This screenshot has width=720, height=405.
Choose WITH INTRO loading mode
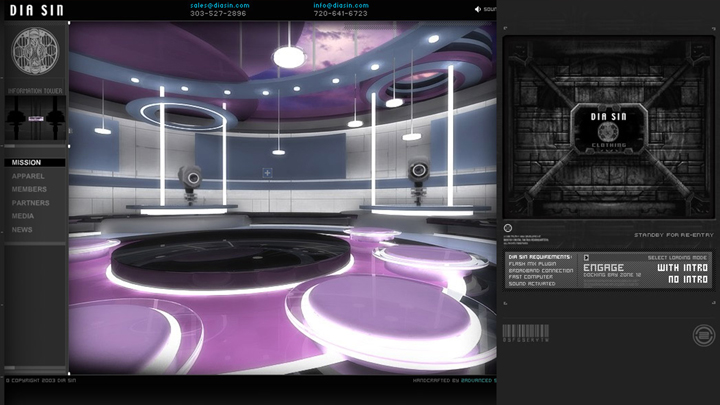pyautogui.click(x=682, y=267)
